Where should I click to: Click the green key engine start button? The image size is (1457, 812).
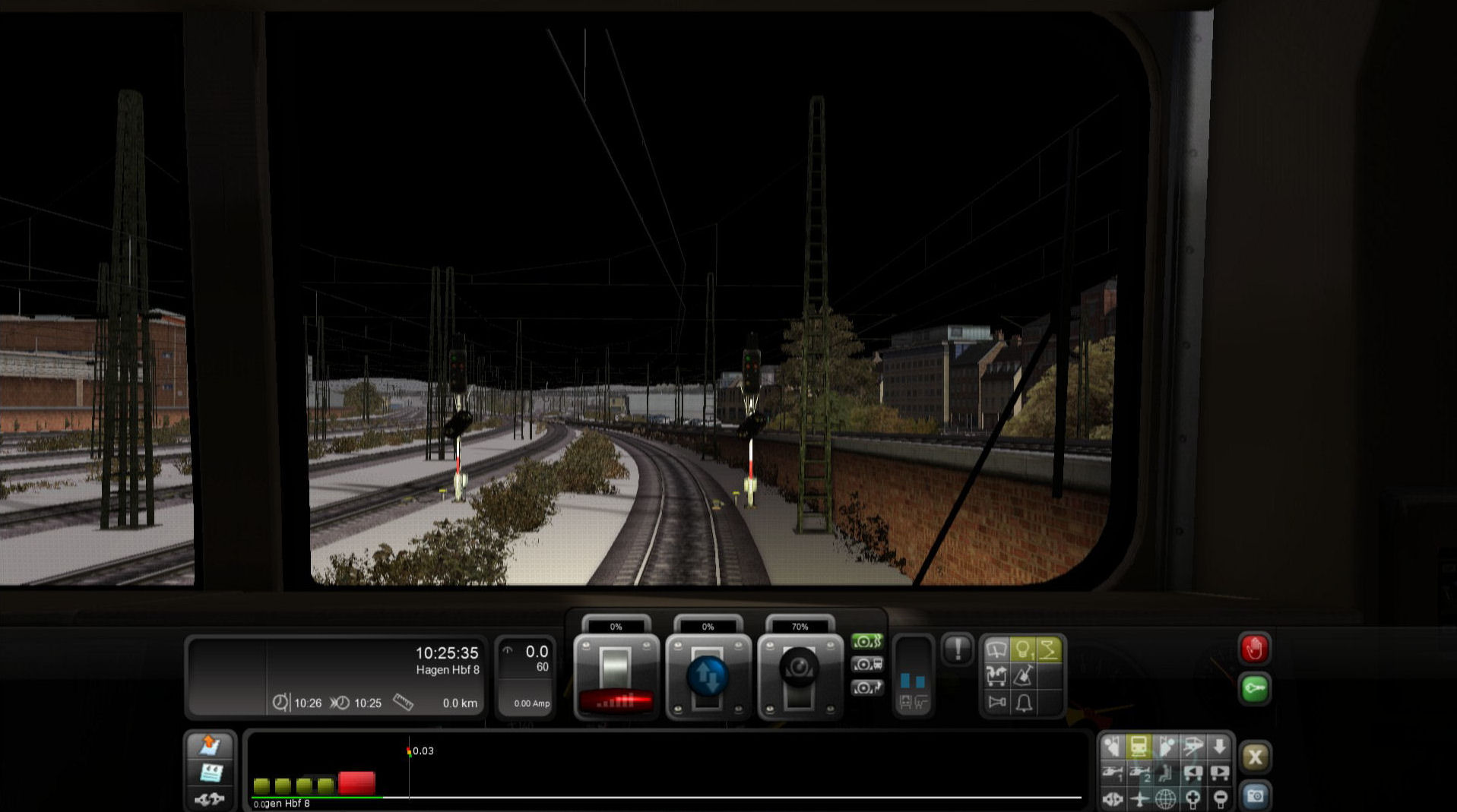point(1254,689)
